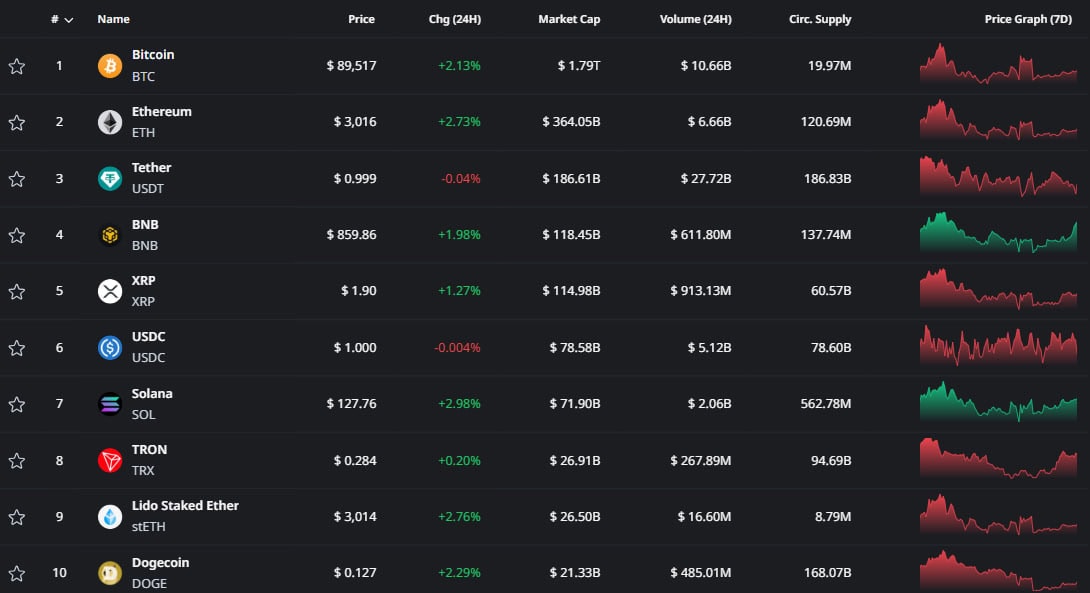Click the Dogecoin logo icon
The image size is (1090, 593).
tap(110, 573)
